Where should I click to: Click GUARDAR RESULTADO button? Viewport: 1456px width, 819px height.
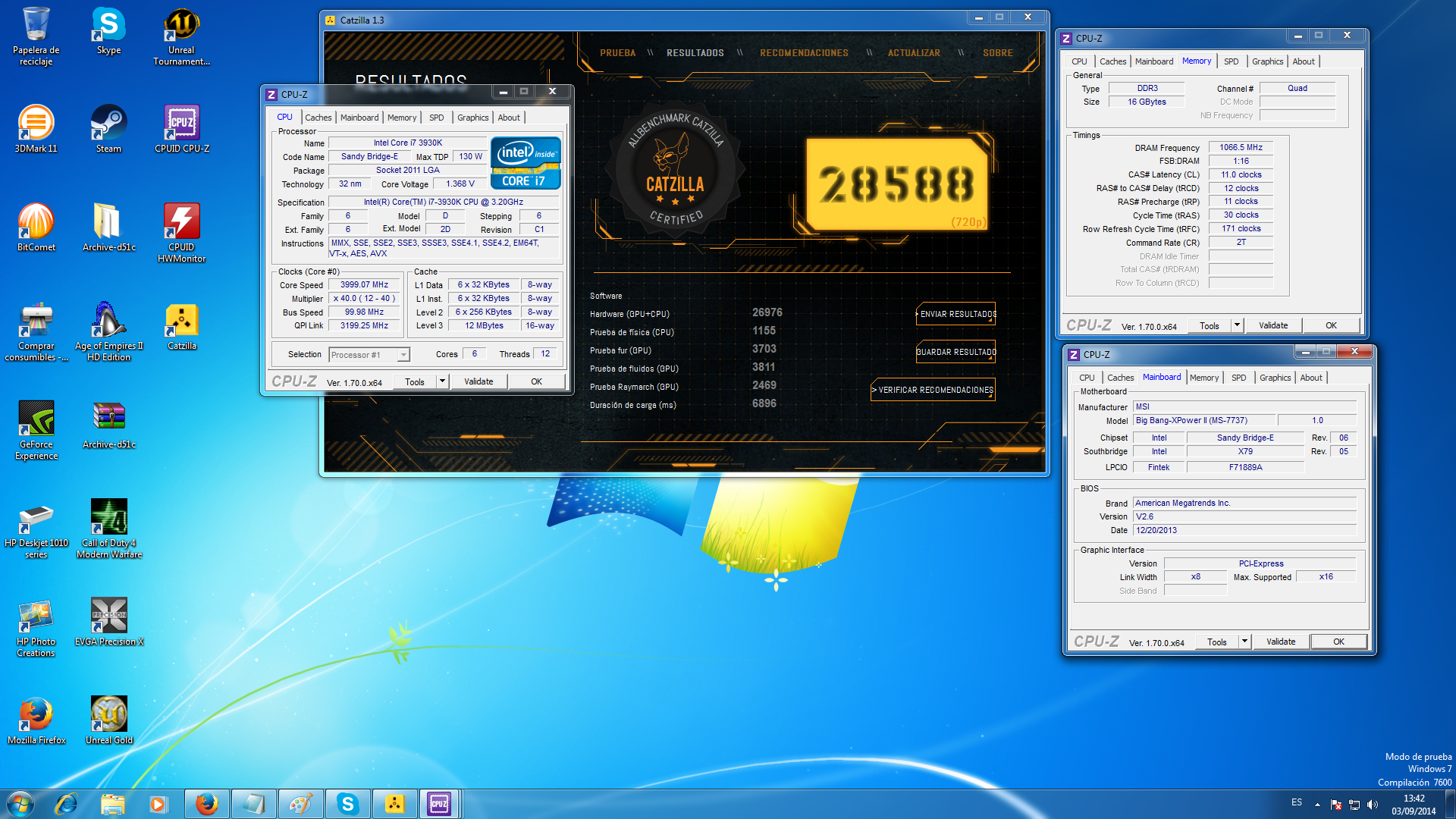pos(955,352)
